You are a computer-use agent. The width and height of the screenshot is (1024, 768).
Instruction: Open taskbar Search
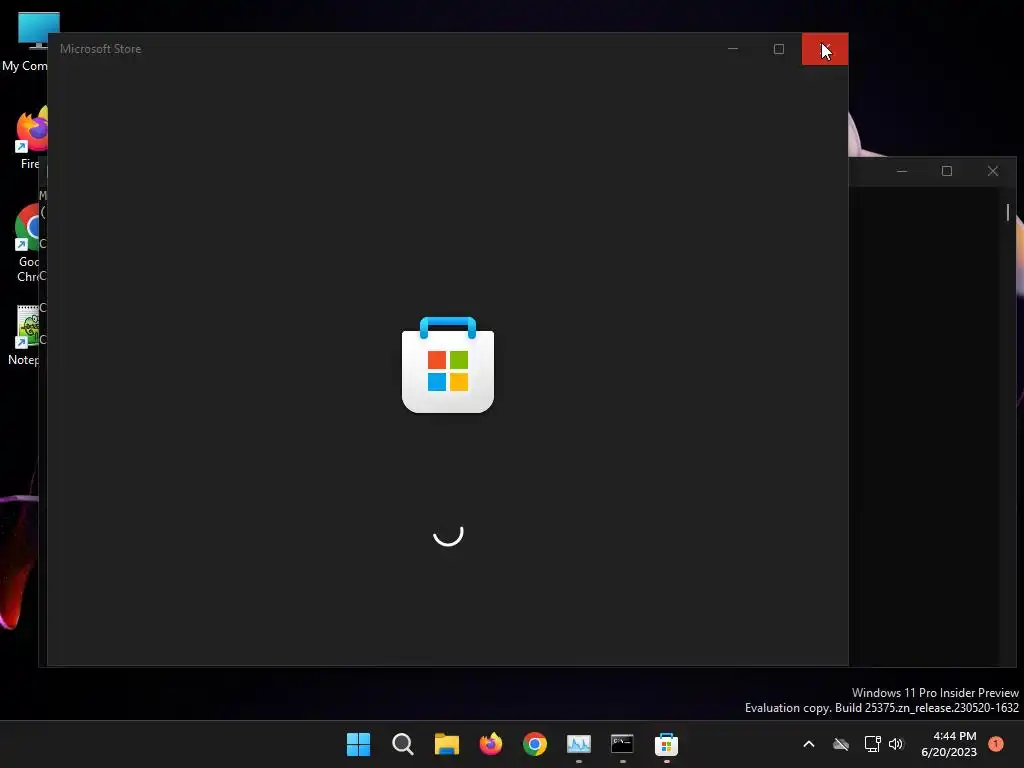click(x=402, y=744)
